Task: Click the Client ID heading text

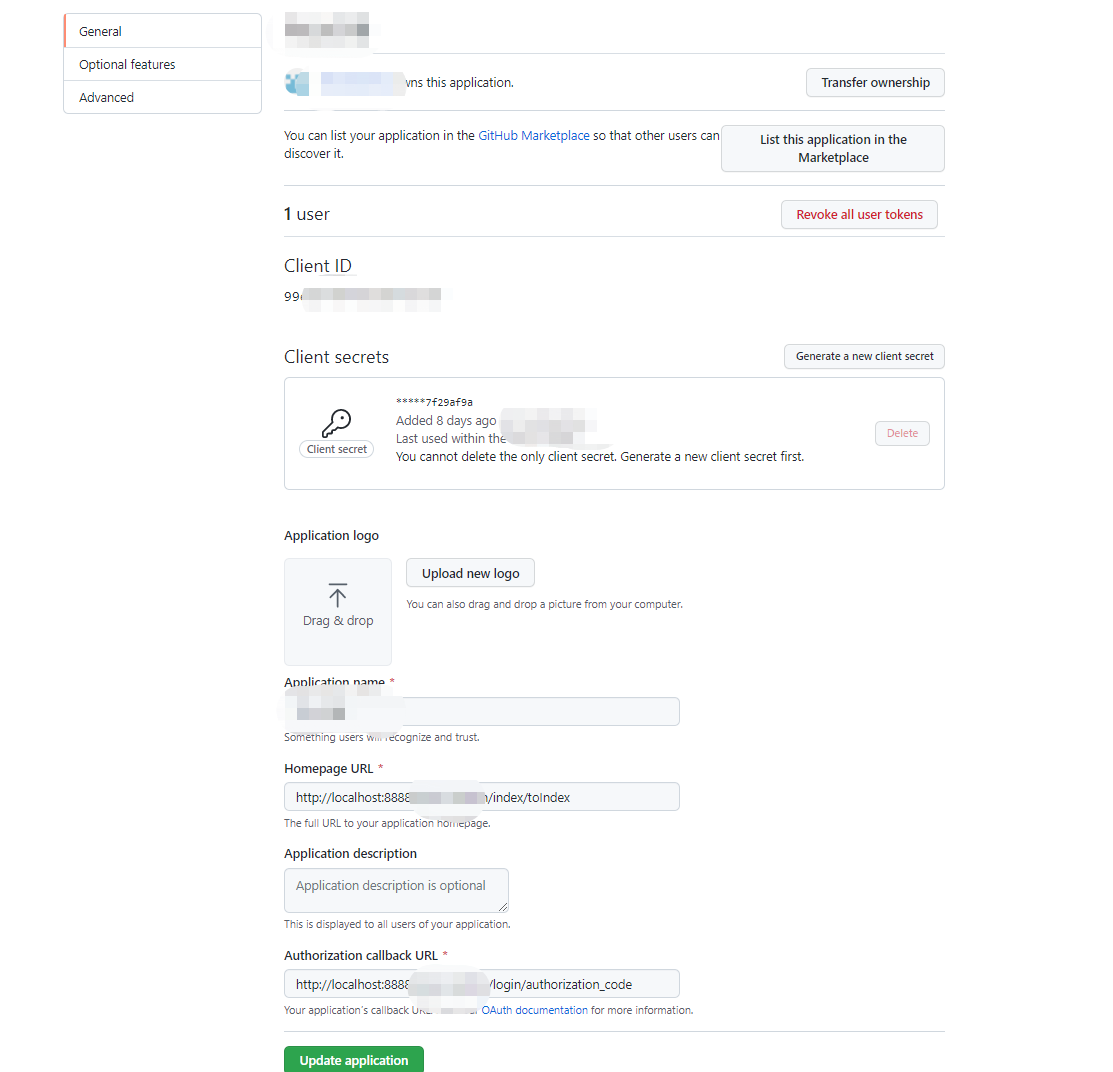Action: point(318,265)
